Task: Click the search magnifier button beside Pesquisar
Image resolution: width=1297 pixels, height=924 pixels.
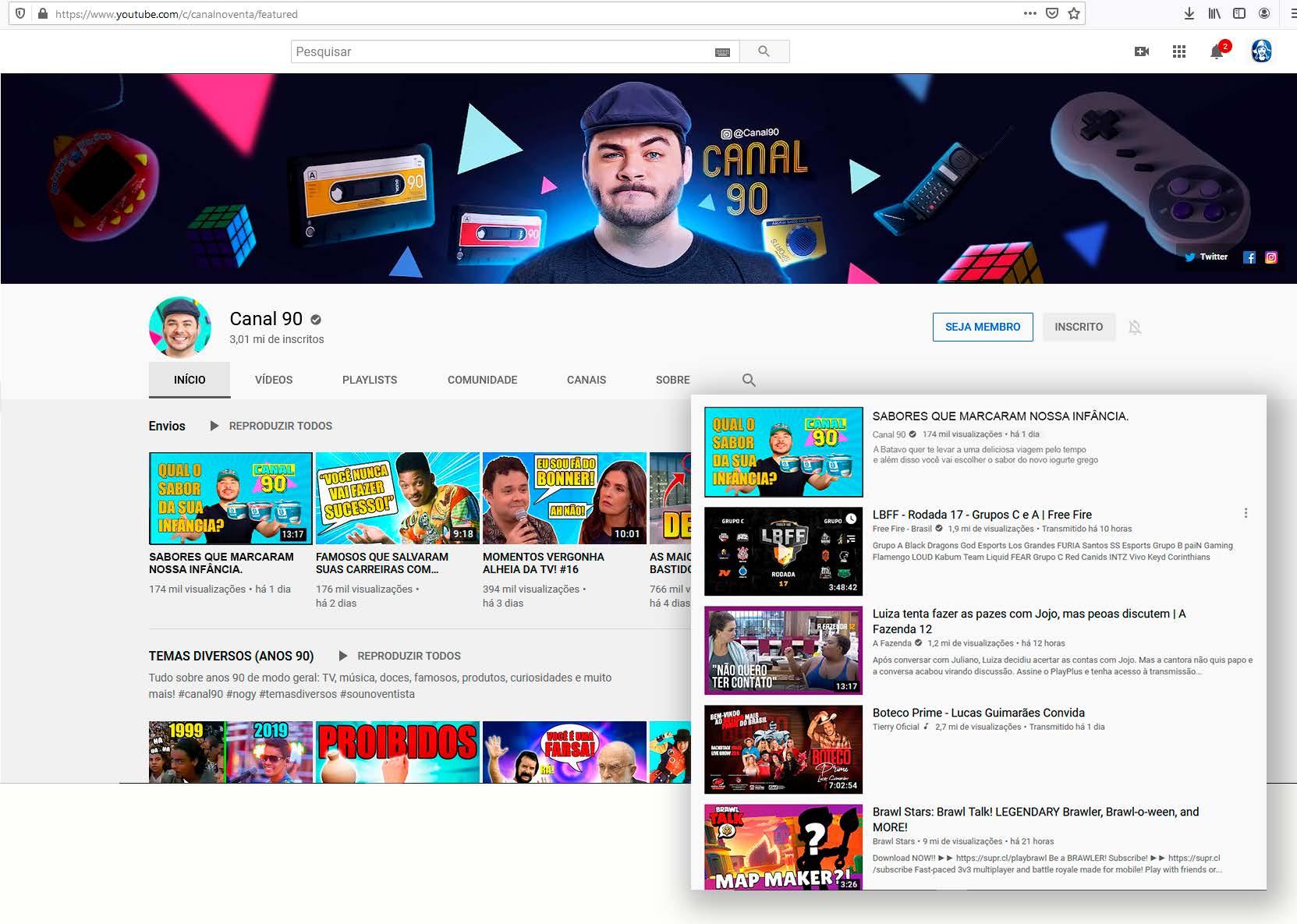Action: pos(764,51)
